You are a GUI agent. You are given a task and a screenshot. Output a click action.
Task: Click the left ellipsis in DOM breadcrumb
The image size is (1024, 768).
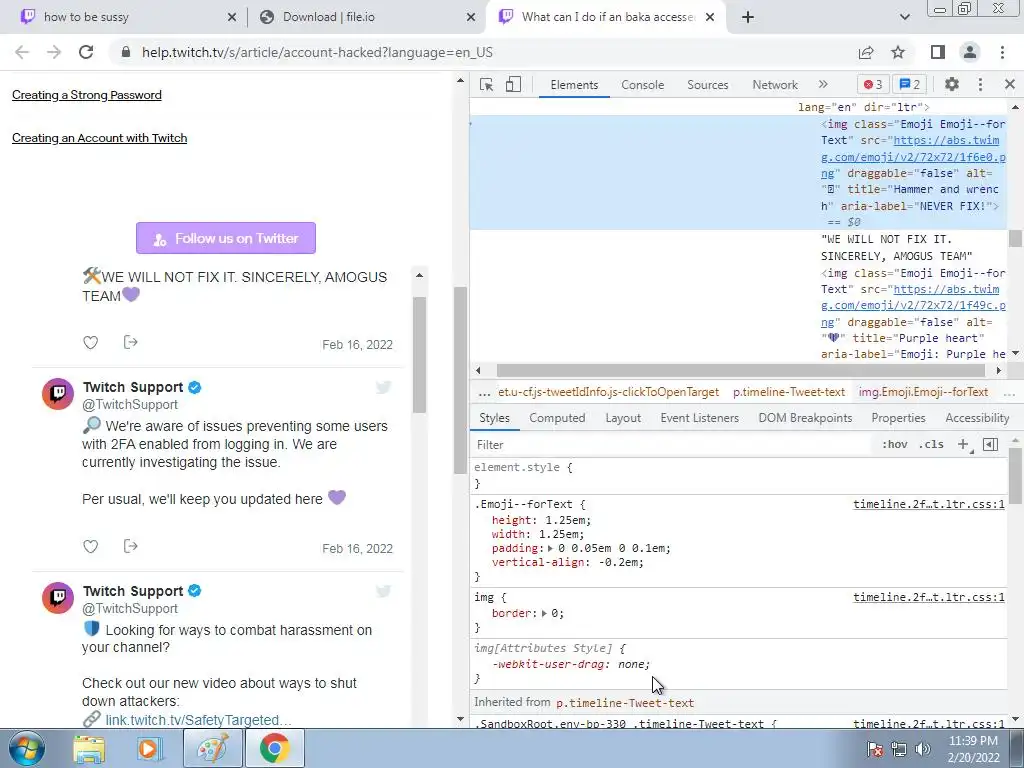point(484,392)
